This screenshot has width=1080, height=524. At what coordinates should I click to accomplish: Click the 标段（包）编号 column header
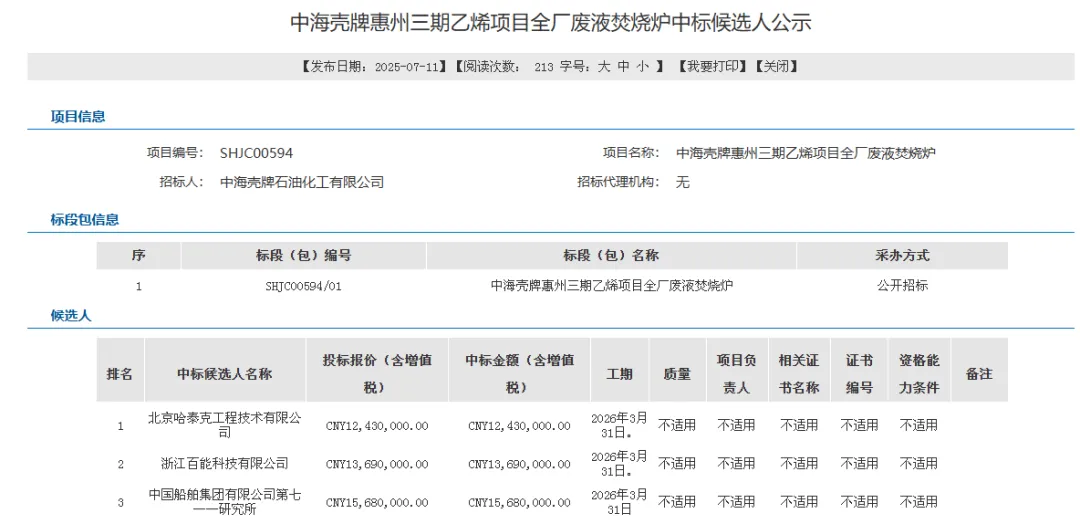303,255
